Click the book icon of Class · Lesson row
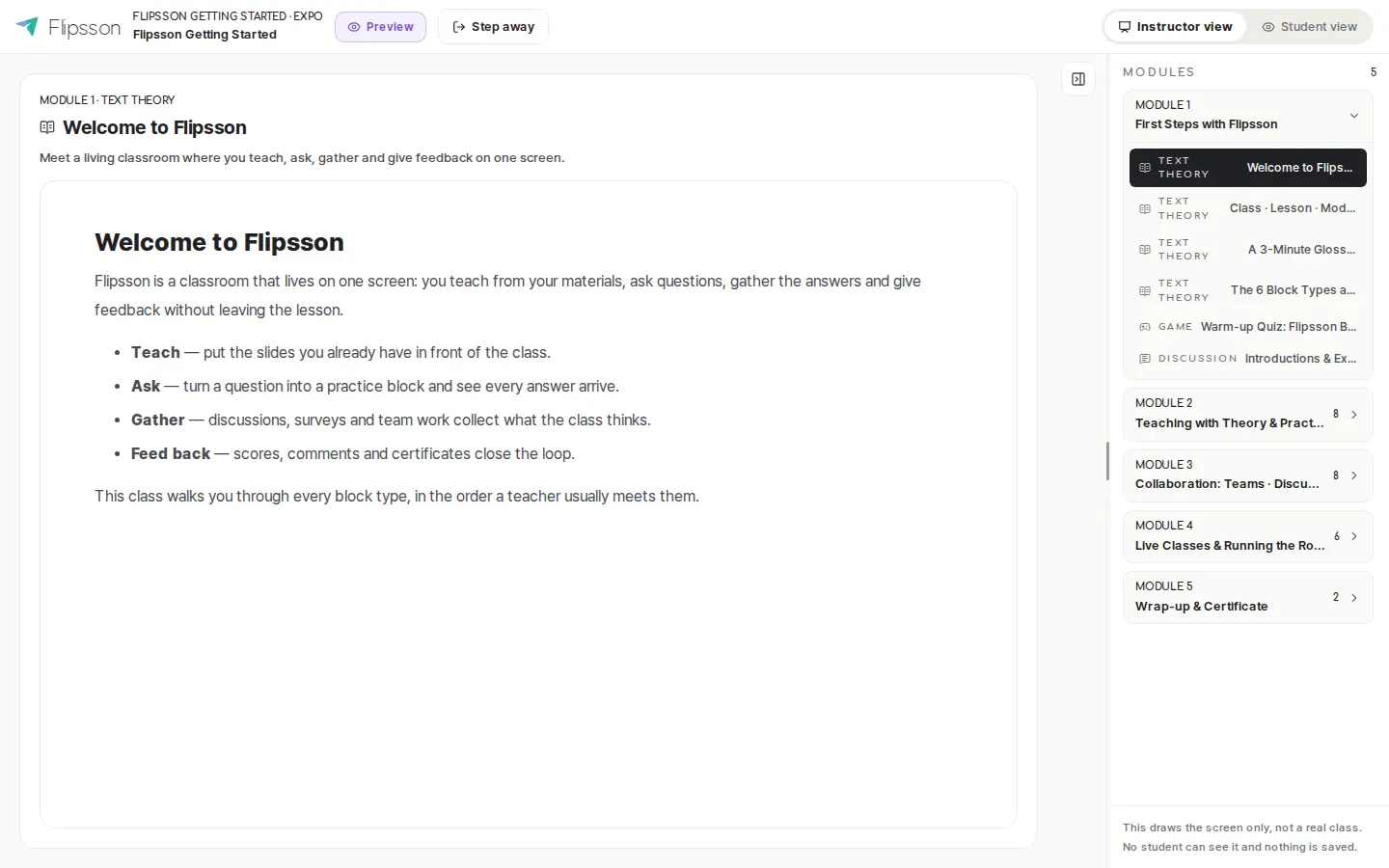The height and width of the screenshot is (868, 1389). pyautogui.click(x=1145, y=208)
